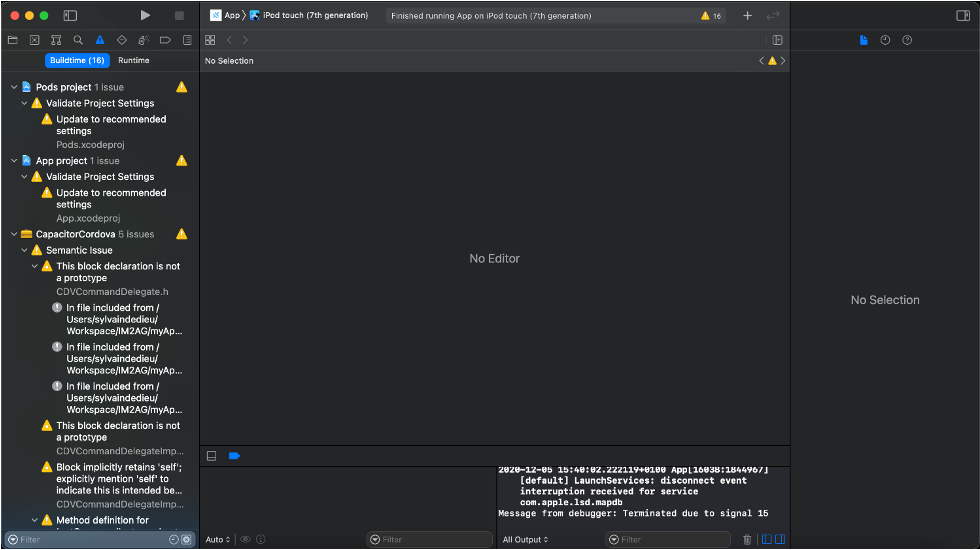Click the code review arrows icon
This screenshot has width=980, height=550.
coord(773,16)
